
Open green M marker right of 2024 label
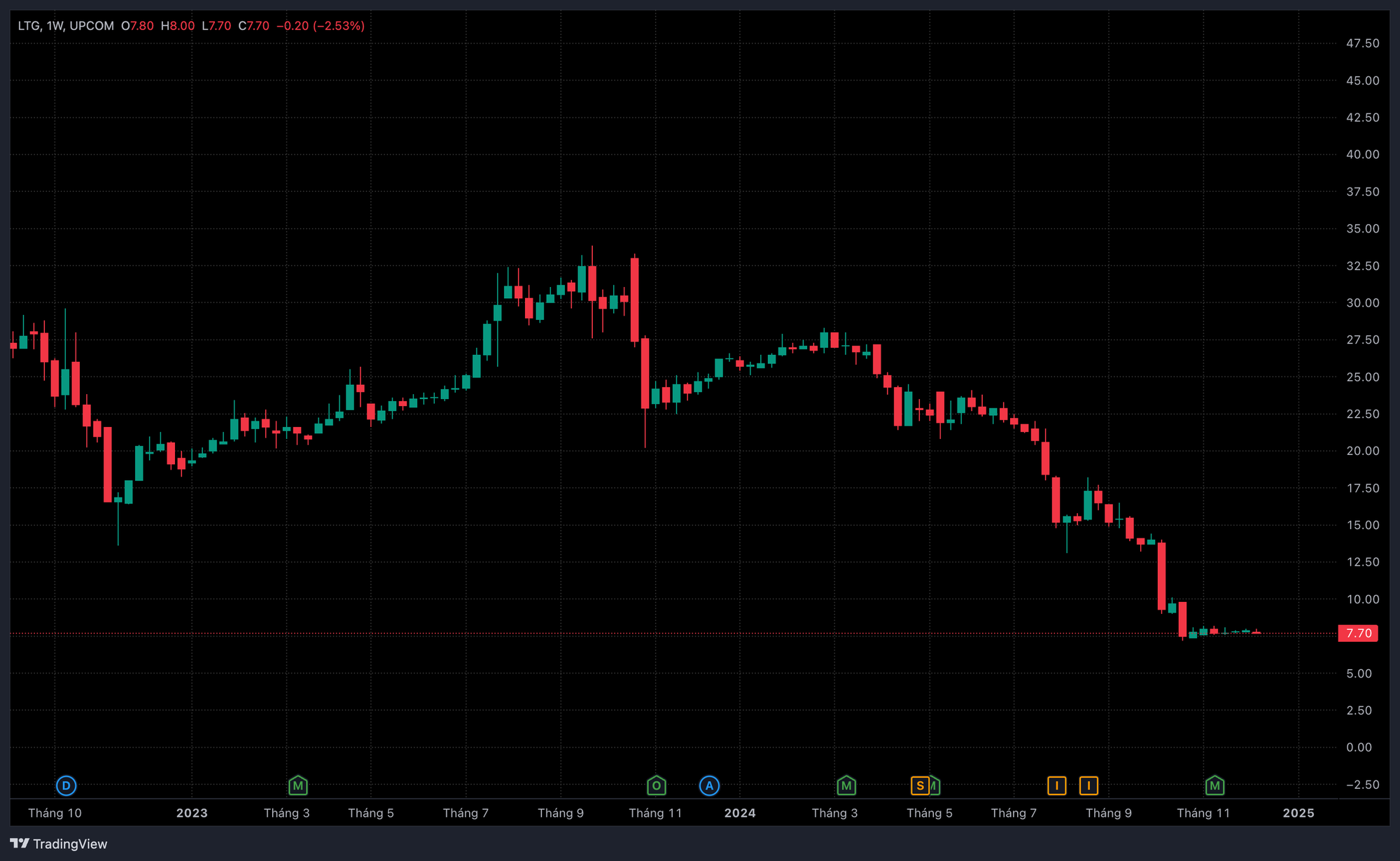click(846, 785)
